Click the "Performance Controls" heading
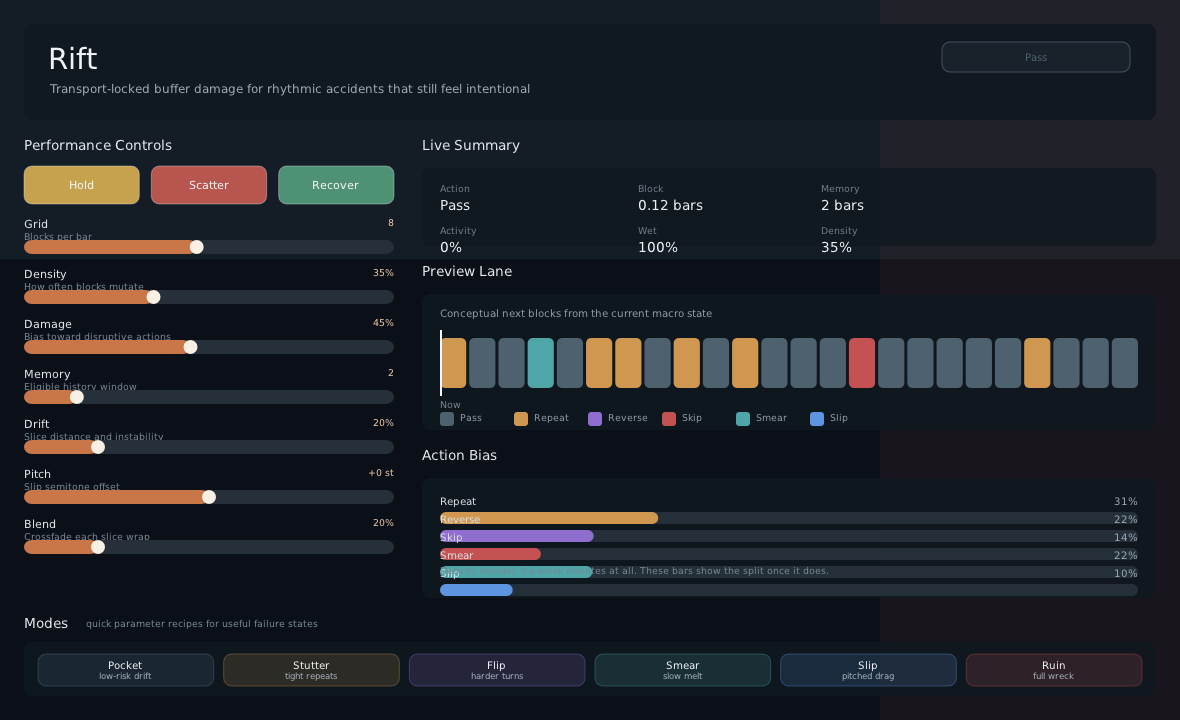The image size is (1180, 720). (98, 145)
